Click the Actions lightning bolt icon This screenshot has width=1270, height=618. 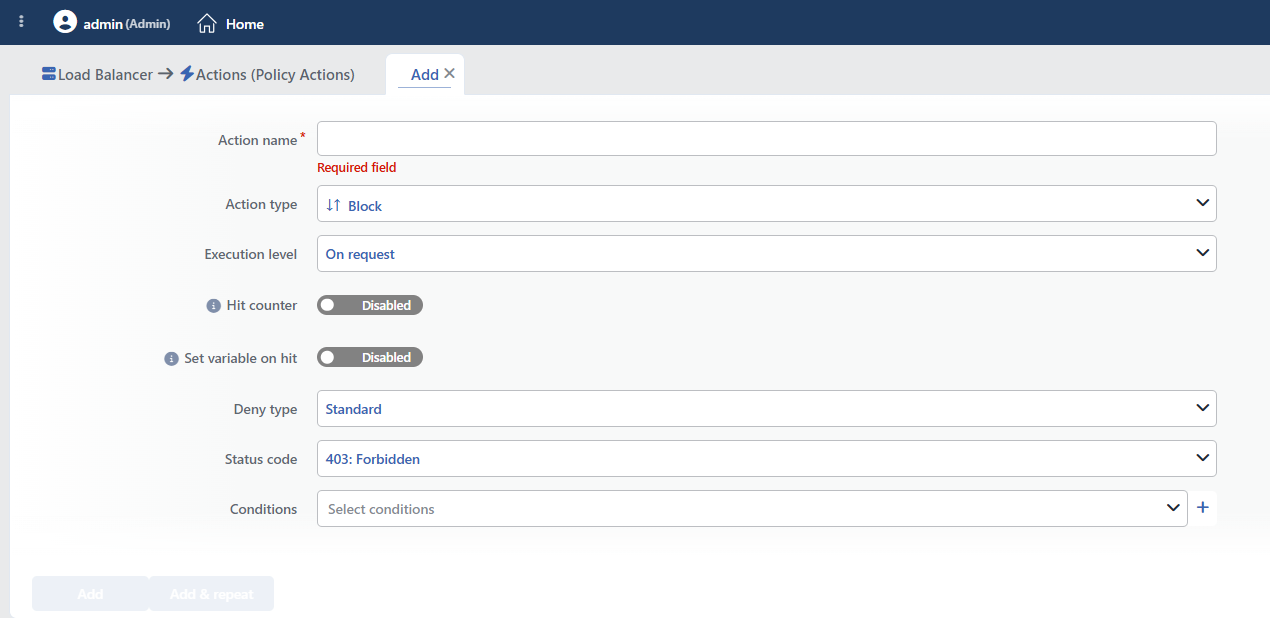(187, 74)
